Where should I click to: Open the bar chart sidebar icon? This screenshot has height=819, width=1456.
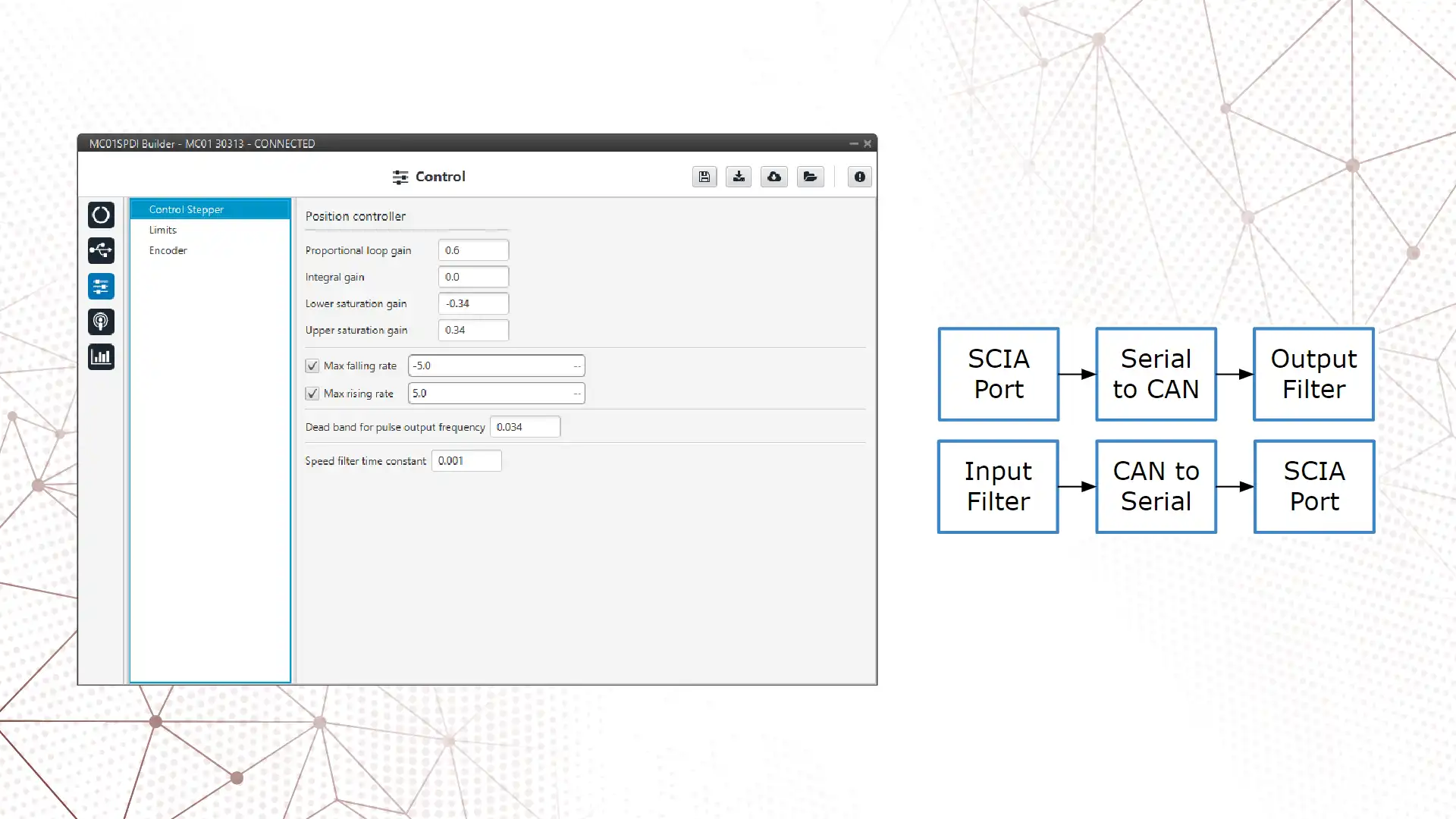point(101,357)
